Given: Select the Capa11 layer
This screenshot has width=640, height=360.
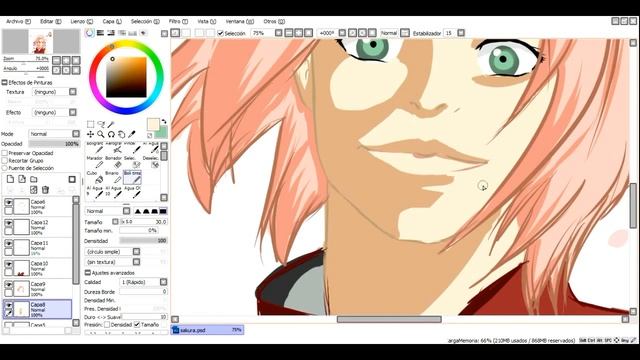Looking at the screenshot, I should click(x=38, y=248).
